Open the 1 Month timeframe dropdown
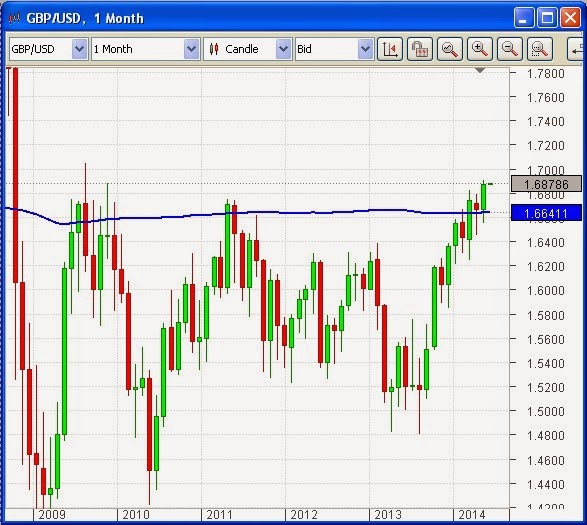587x525 pixels. [x=146, y=49]
